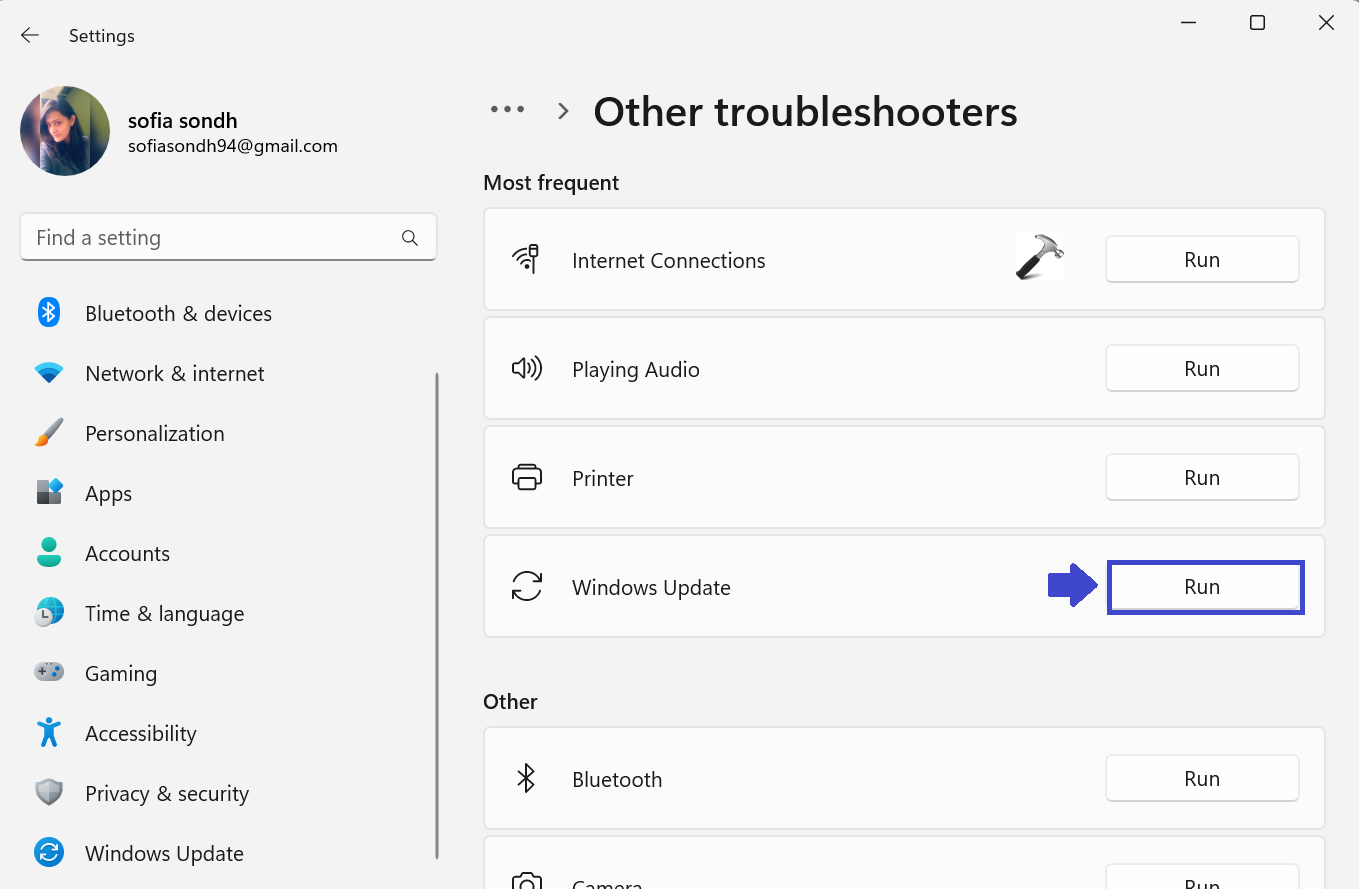Run the Playing Audio troubleshooter

click(x=1201, y=369)
